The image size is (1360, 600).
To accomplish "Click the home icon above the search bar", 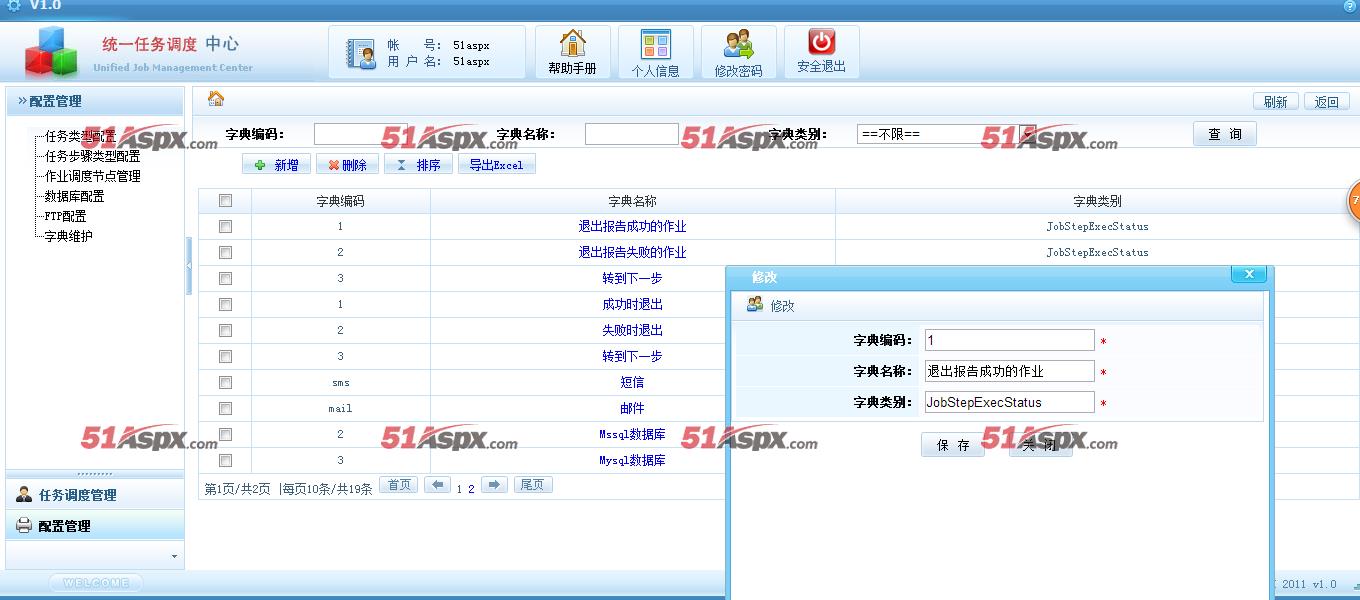I will click(216, 99).
